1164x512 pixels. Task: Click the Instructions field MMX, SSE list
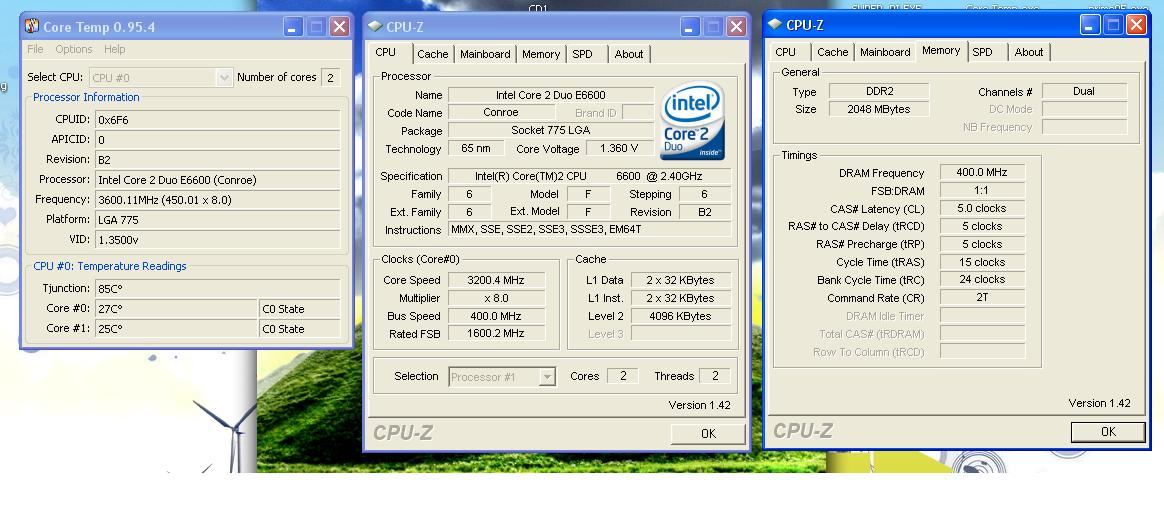click(x=589, y=230)
